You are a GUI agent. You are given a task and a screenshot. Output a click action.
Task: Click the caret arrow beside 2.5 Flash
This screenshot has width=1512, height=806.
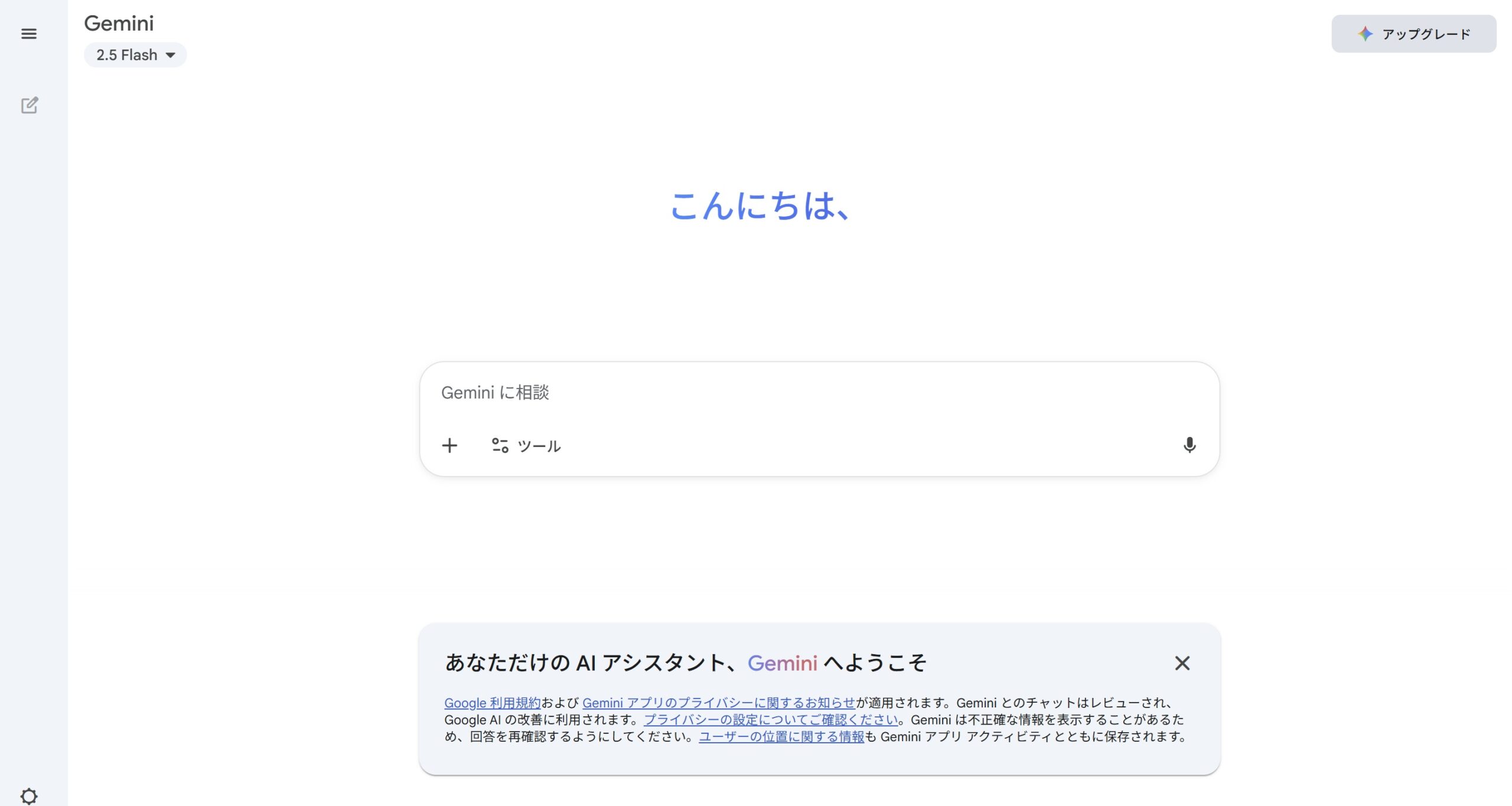tap(171, 55)
